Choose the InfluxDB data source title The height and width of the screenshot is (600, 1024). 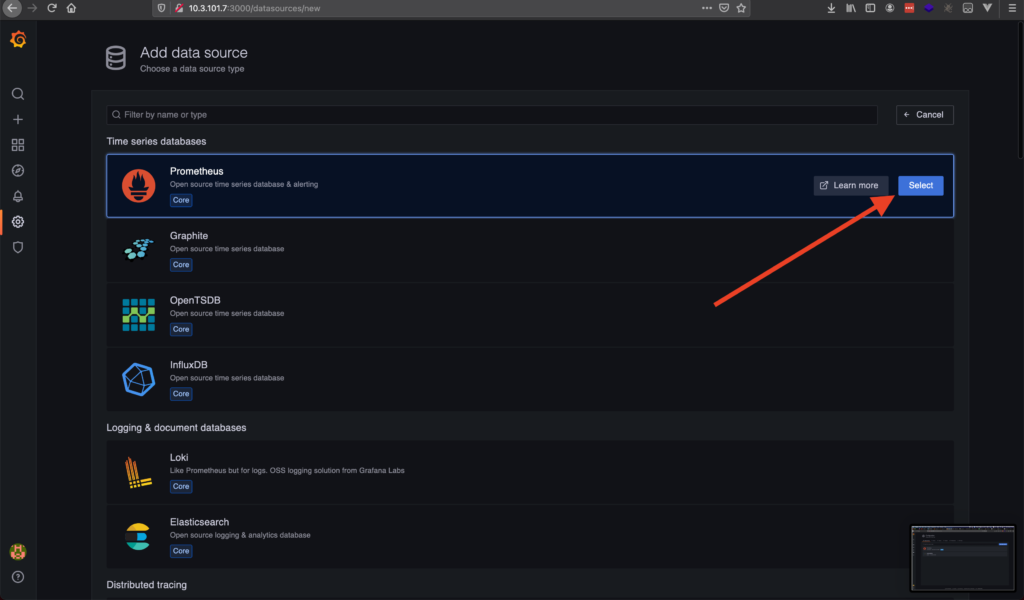(x=189, y=365)
